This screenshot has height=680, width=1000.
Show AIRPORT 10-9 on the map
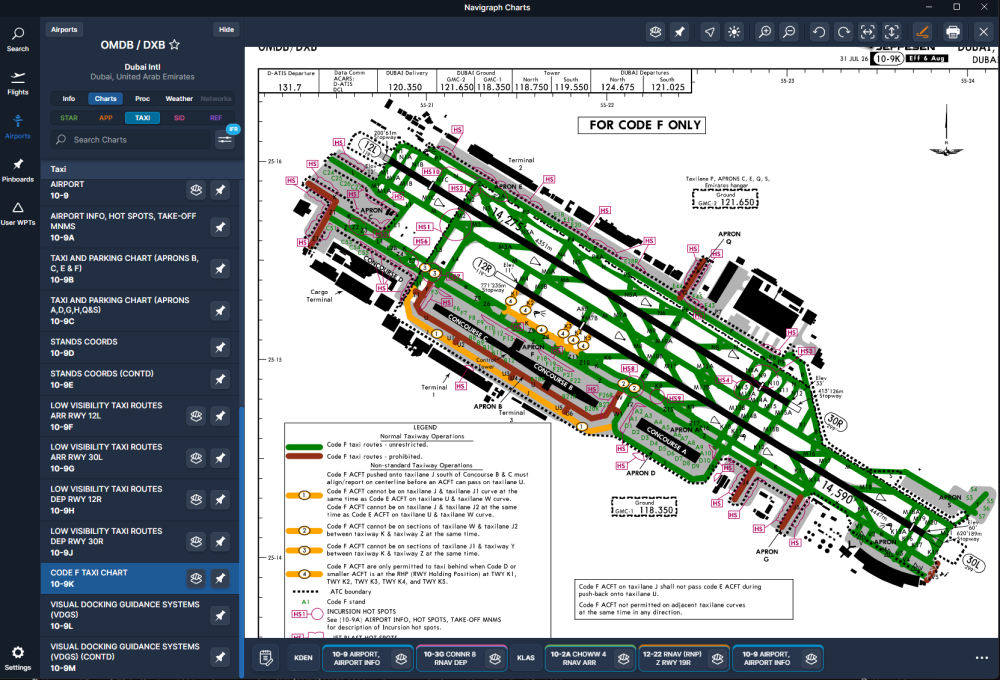coord(196,190)
